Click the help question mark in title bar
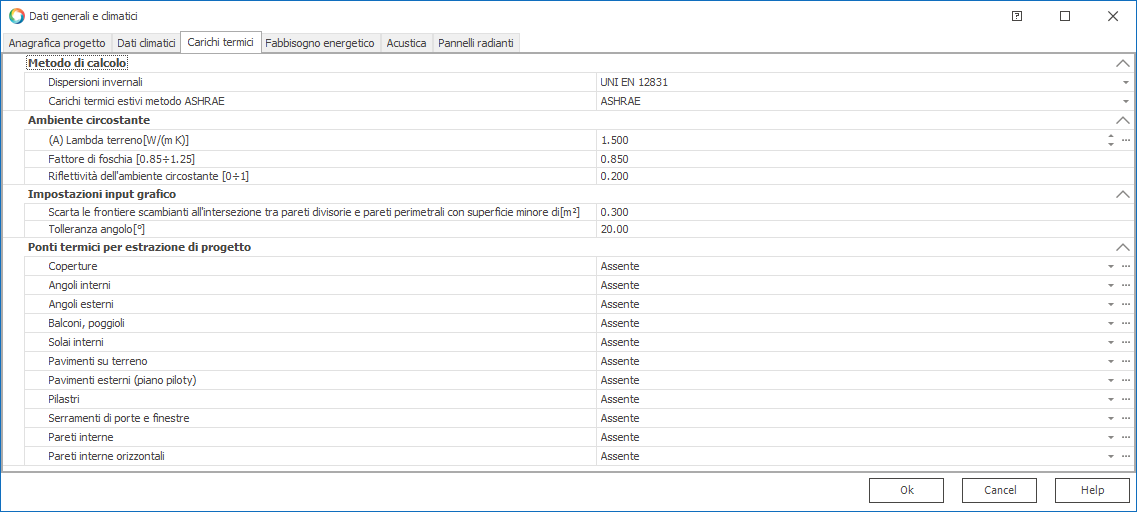 [x=1017, y=16]
